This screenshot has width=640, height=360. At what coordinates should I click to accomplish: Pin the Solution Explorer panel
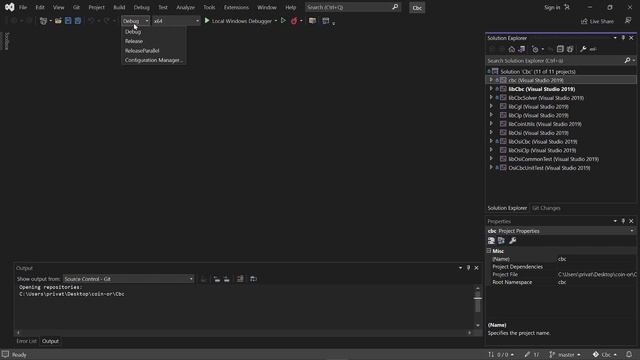pos(623,38)
